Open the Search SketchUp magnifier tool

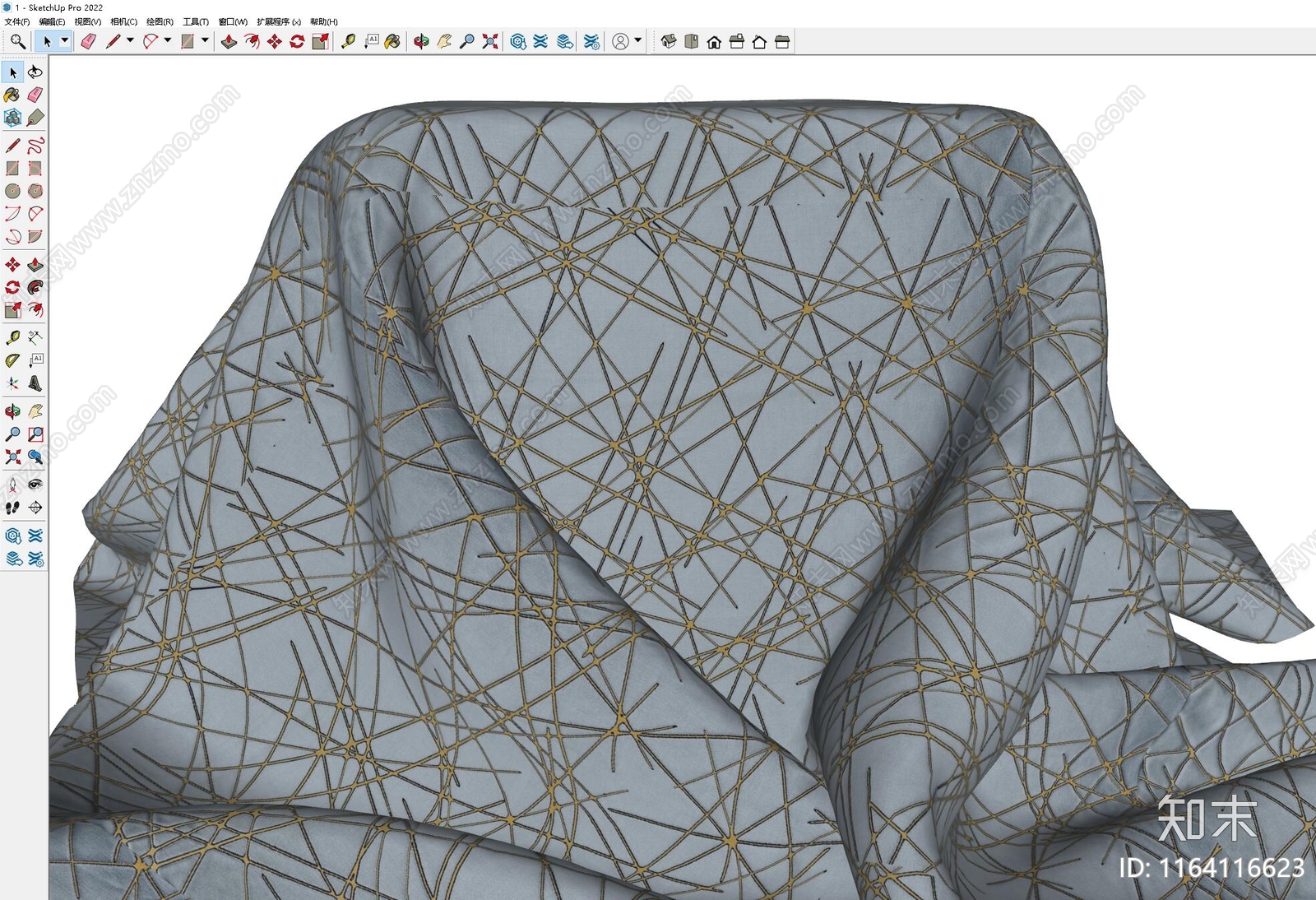[17, 41]
